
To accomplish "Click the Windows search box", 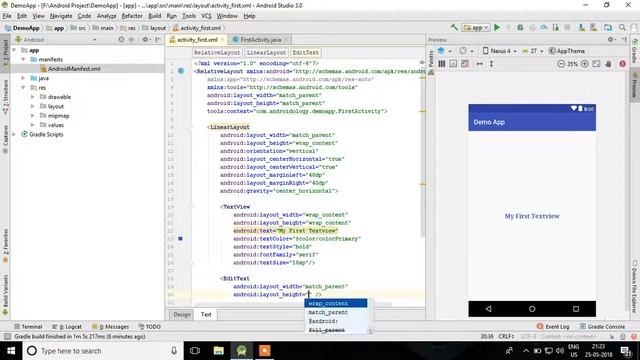I will [102, 351].
